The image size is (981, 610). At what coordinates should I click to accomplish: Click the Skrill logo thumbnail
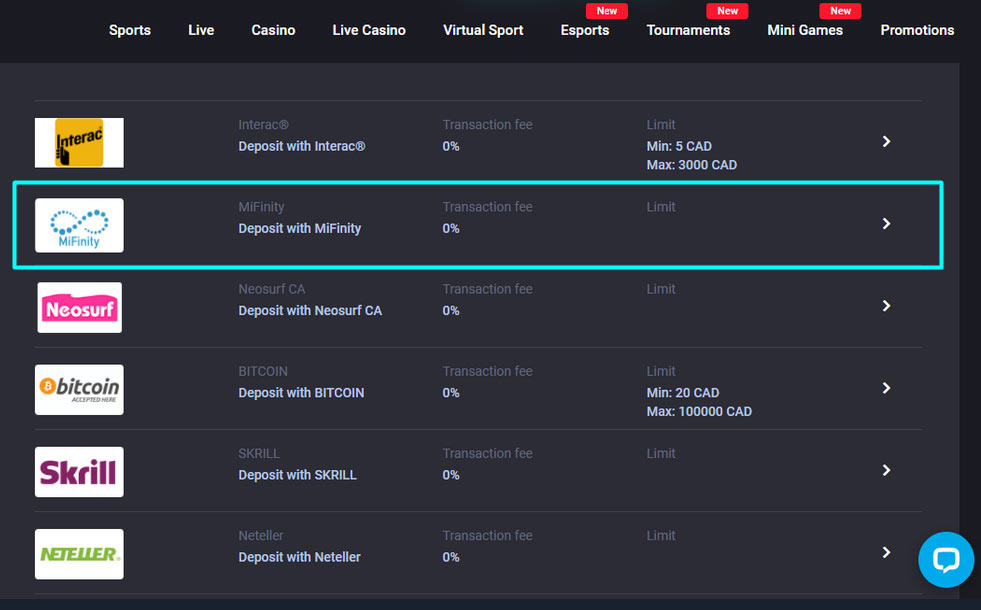[x=79, y=472]
